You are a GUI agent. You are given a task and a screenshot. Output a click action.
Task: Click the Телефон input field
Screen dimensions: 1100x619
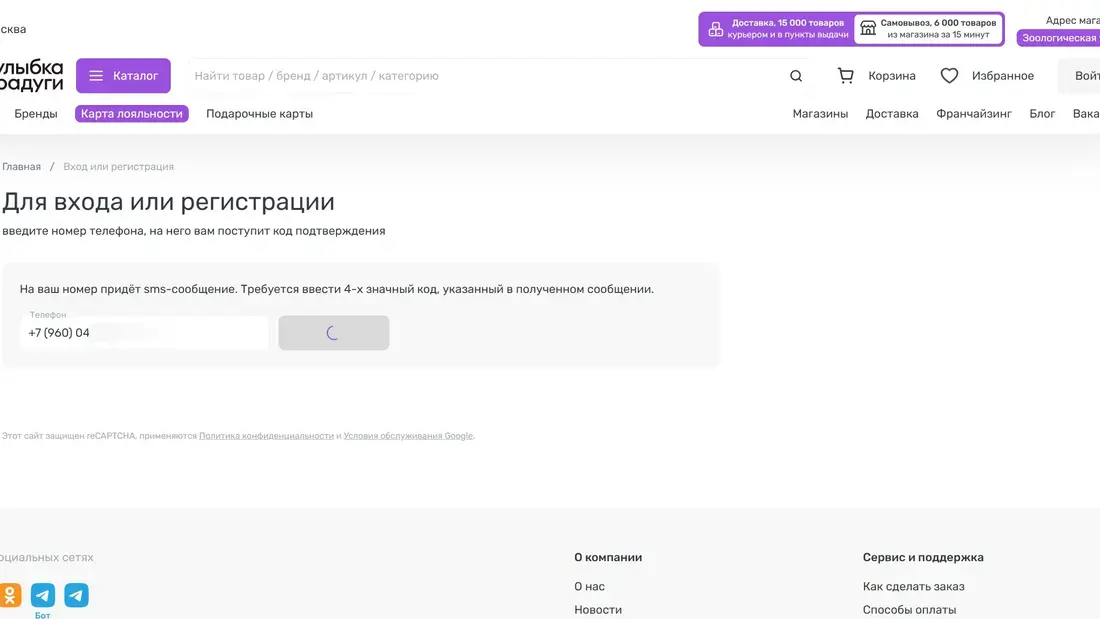coord(144,332)
